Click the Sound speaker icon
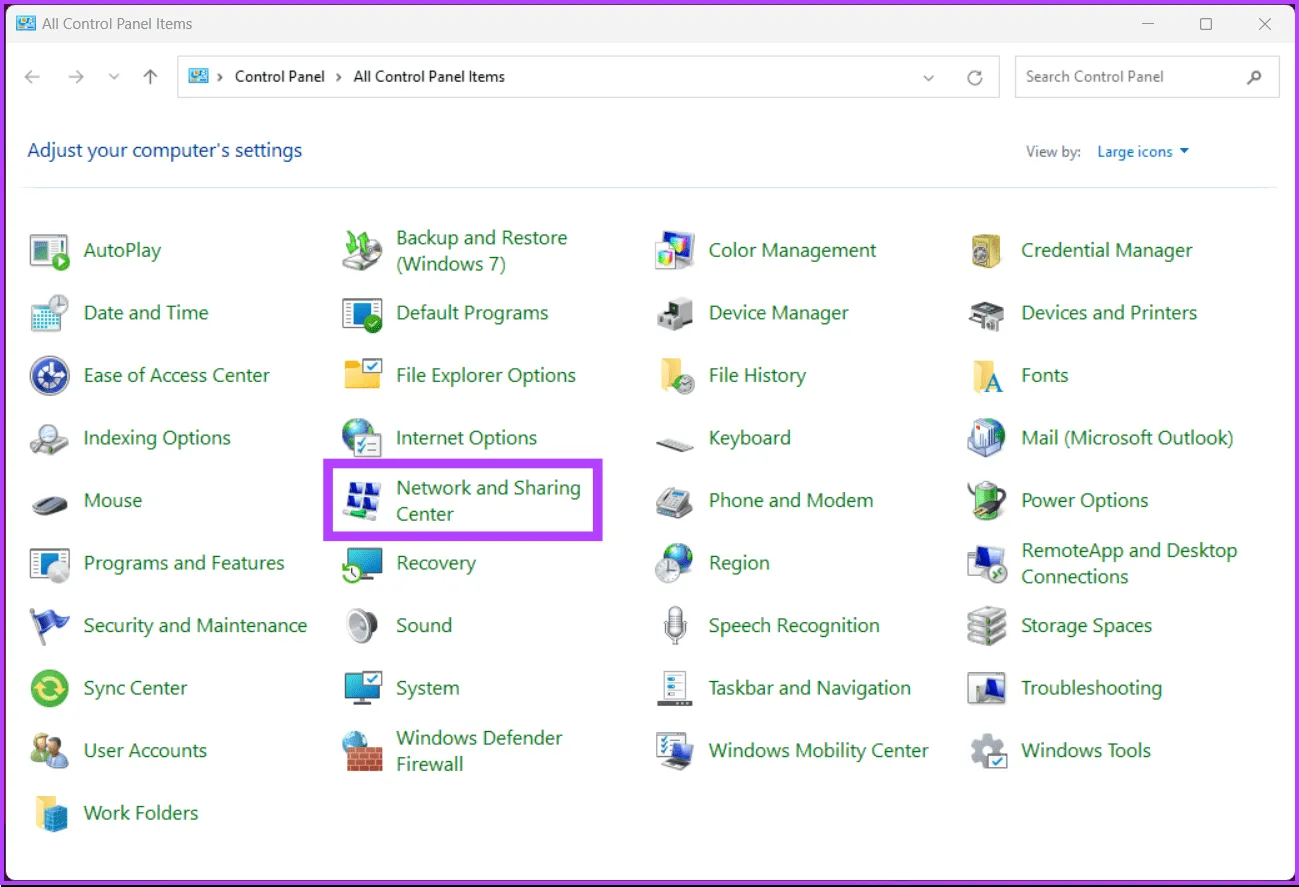The height and width of the screenshot is (887, 1299). tap(361, 626)
